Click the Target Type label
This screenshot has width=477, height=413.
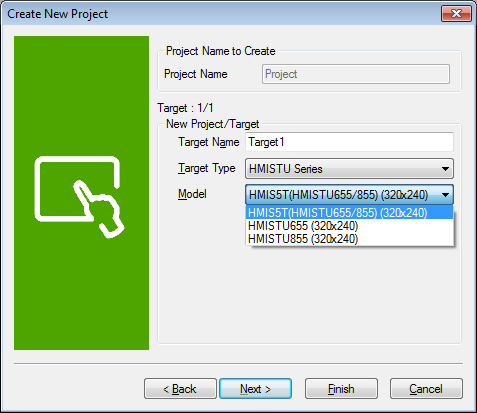(207, 168)
